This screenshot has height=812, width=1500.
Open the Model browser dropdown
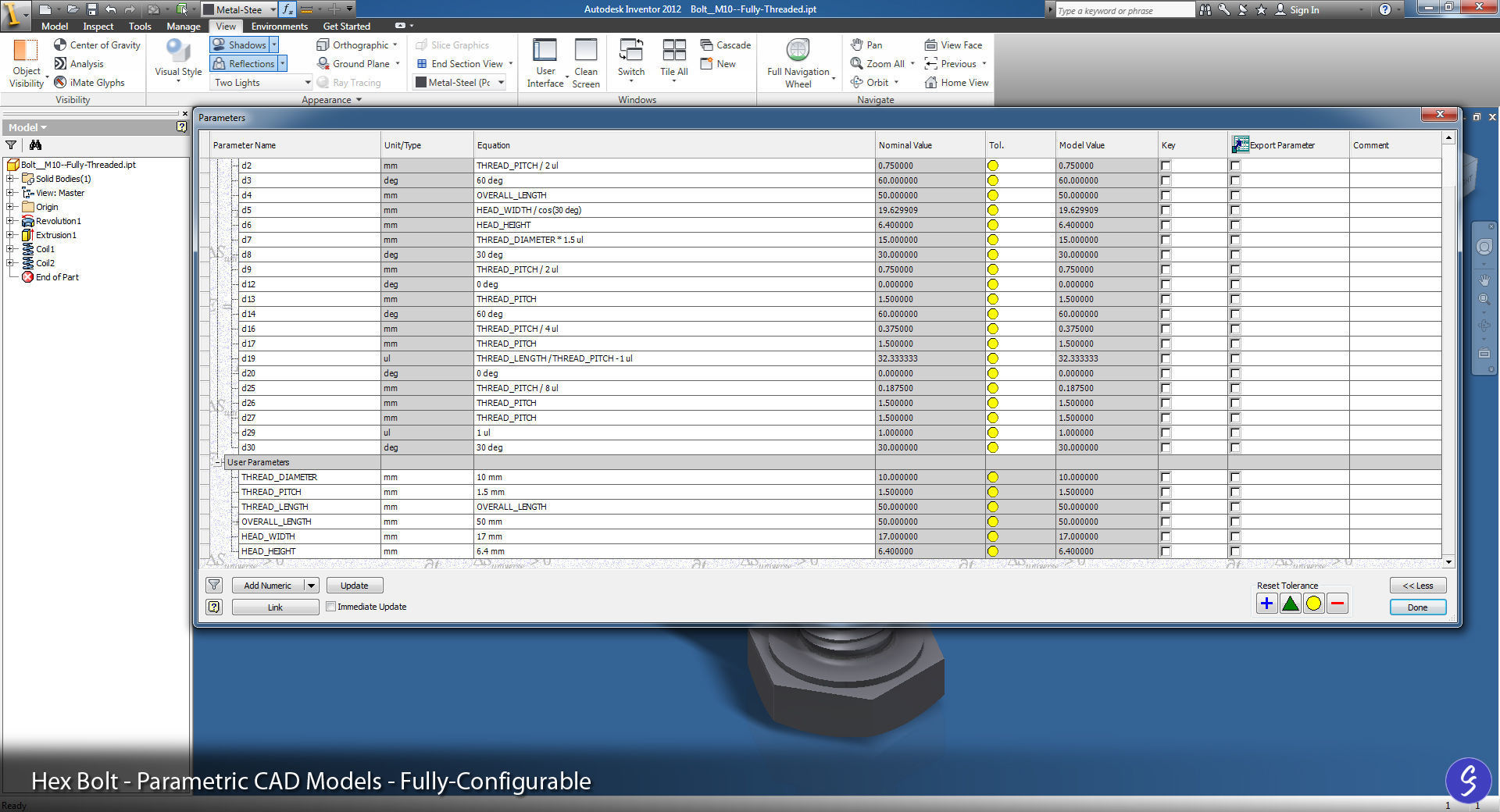(27, 127)
